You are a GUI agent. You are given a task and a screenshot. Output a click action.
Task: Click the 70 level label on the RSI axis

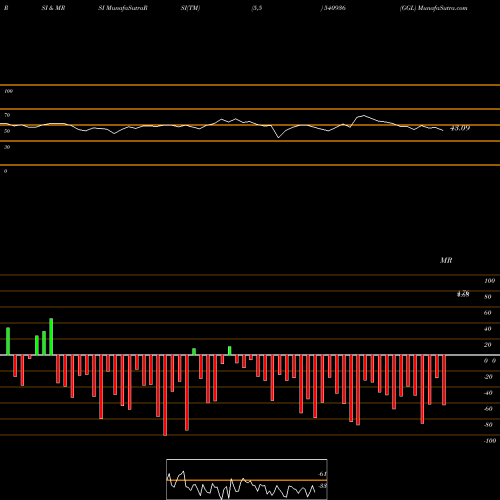pyautogui.click(x=7, y=115)
